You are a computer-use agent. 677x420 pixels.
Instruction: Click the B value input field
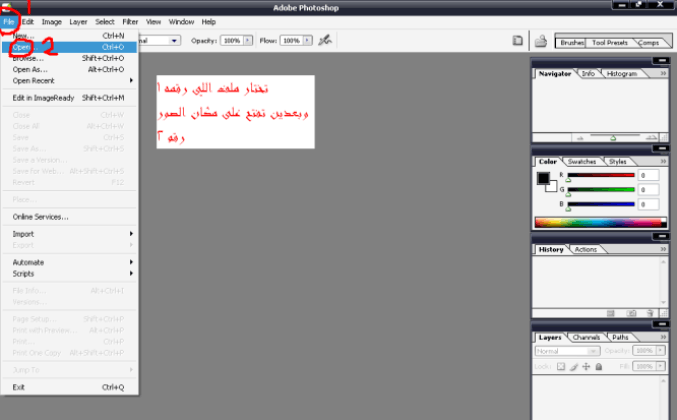point(648,204)
